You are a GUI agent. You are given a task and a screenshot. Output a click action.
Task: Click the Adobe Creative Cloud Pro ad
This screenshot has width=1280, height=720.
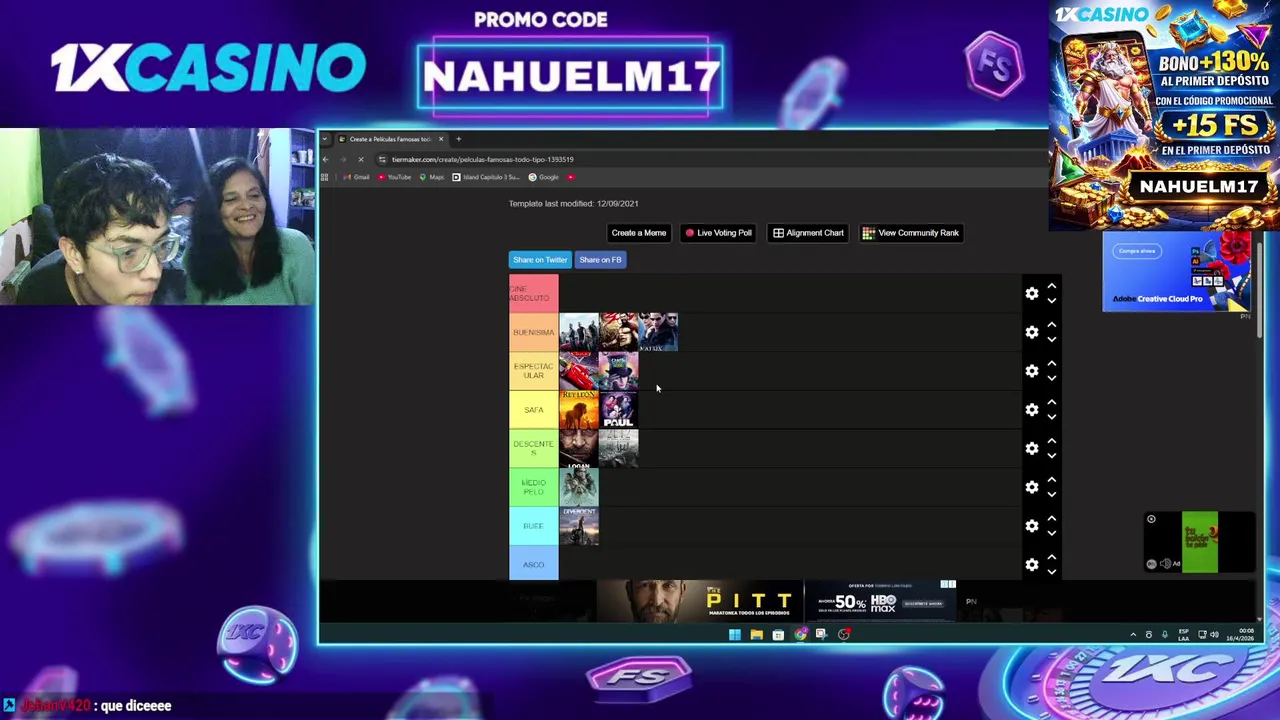coord(1177,271)
